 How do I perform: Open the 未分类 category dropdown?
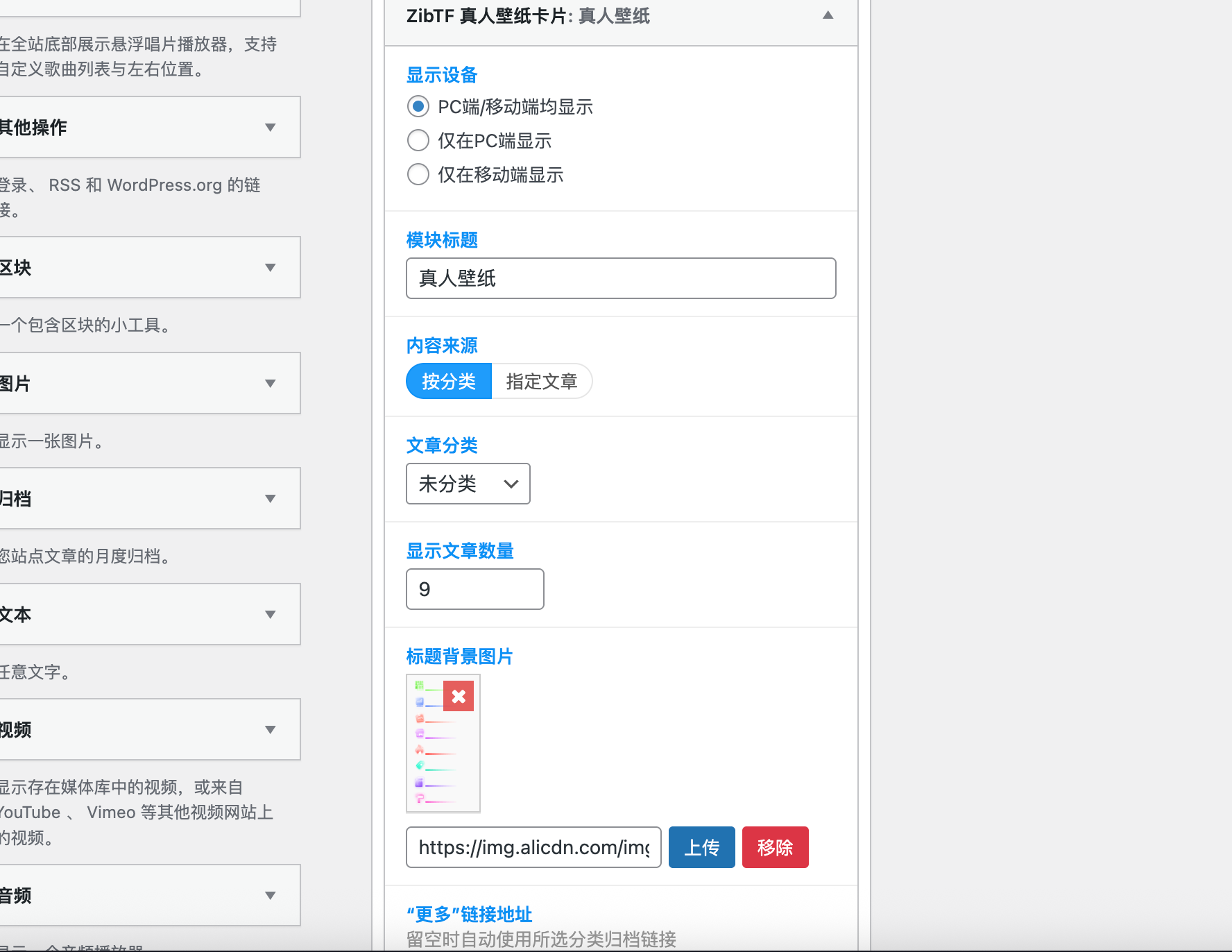[x=468, y=484]
